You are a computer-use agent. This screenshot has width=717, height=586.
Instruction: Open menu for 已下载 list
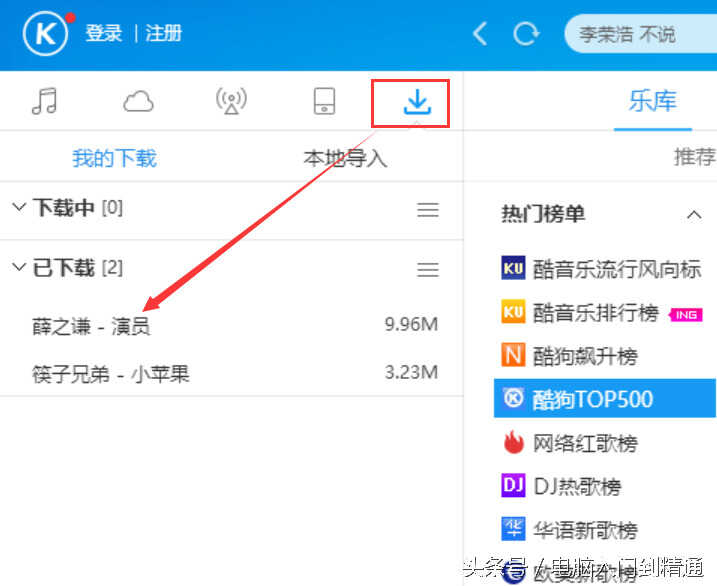pyautogui.click(x=428, y=269)
